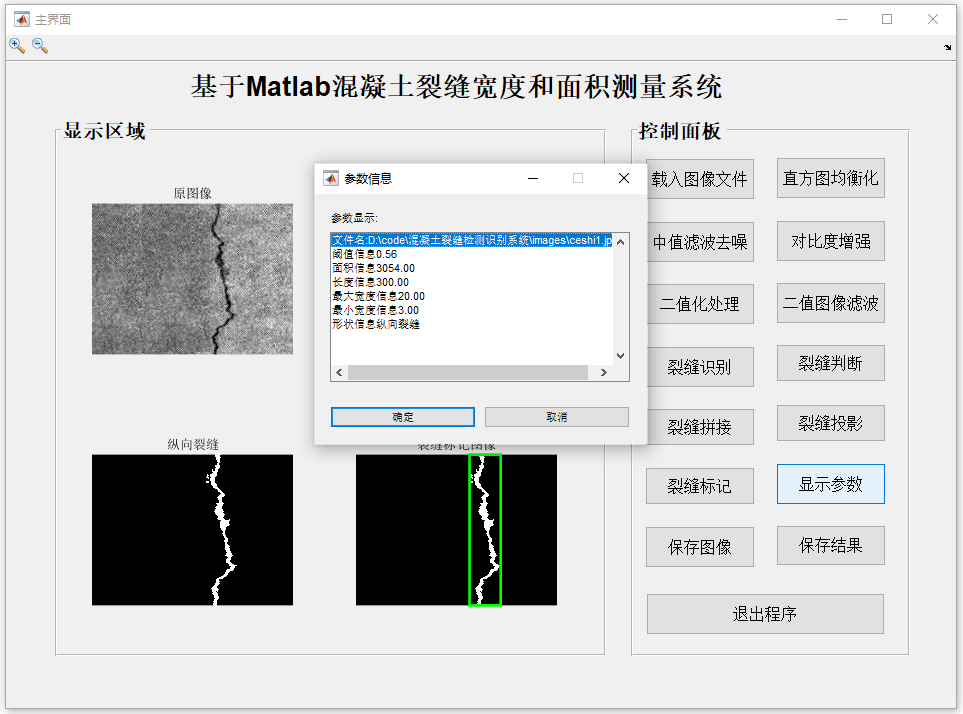Click the 原图像 crack photo
The height and width of the screenshot is (714, 963).
[x=192, y=279]
